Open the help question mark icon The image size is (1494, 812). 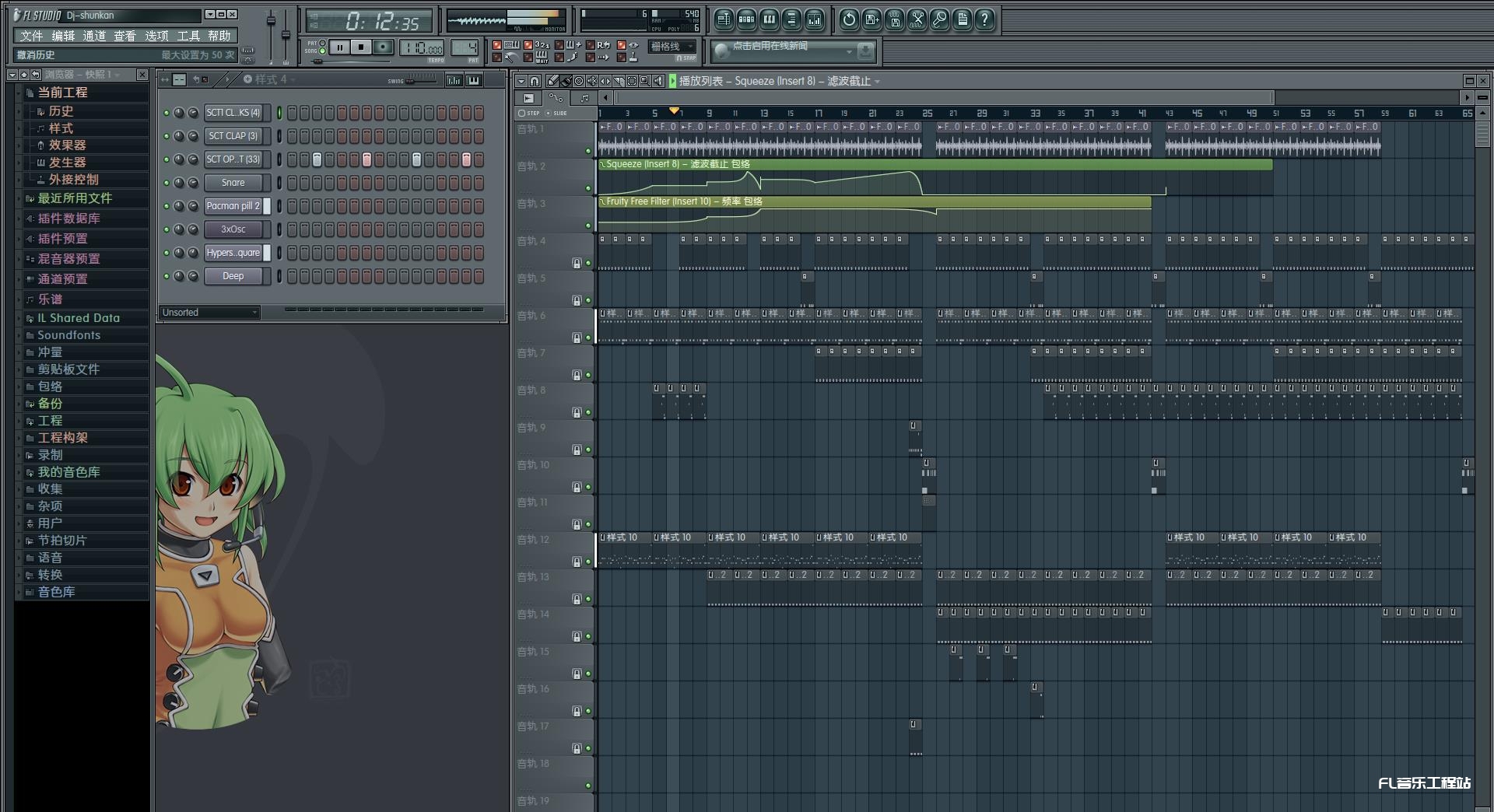pos(984,19)
